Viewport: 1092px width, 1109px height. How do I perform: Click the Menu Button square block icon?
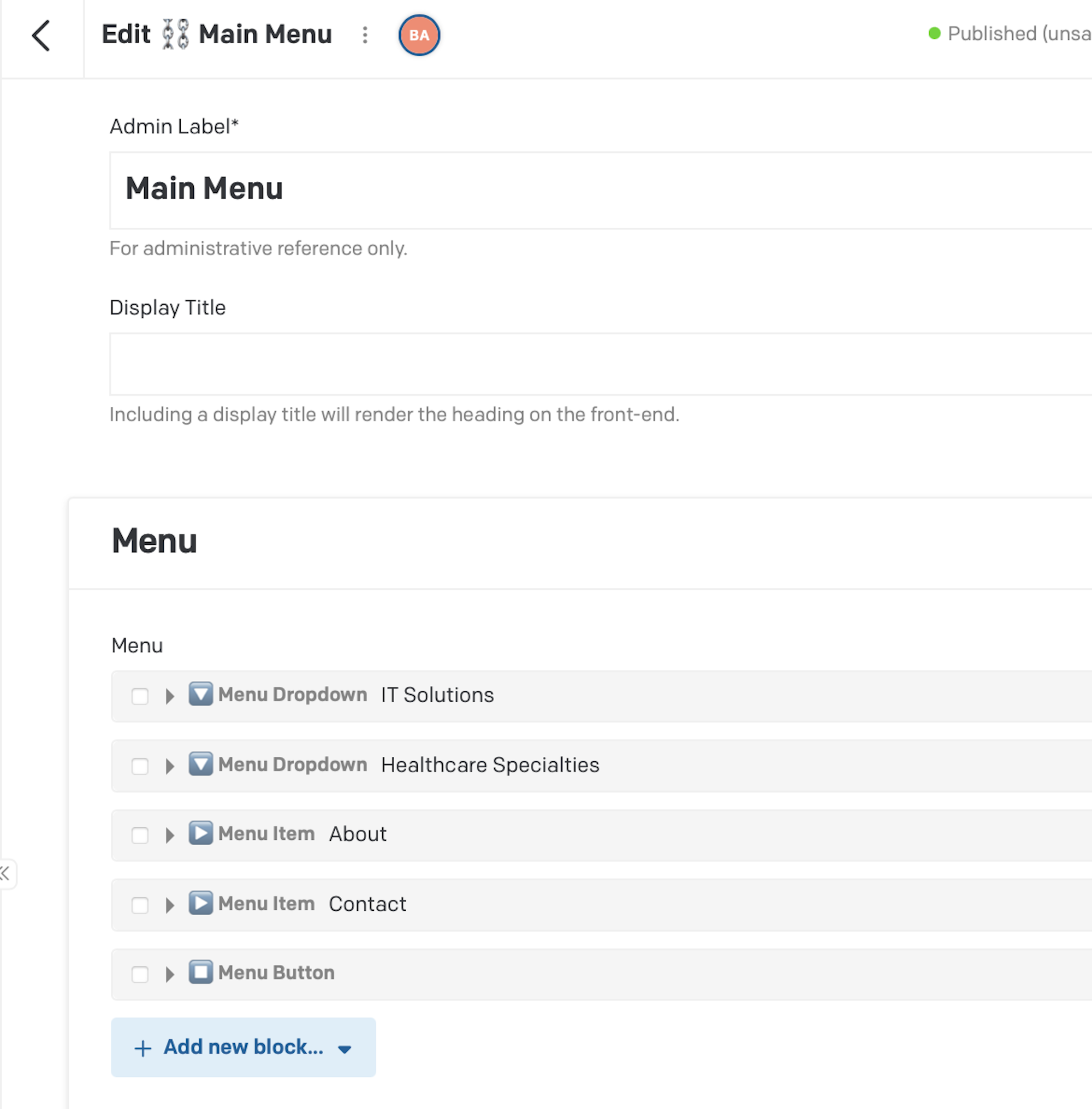[201, 972]
